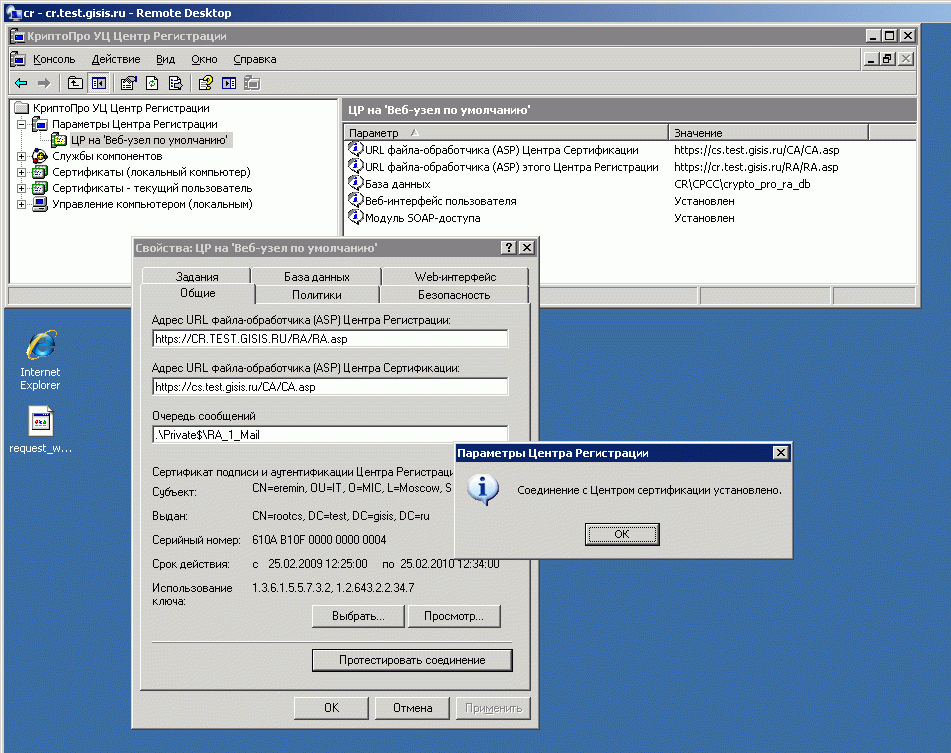Switch to the Безопасность tab
The width and height of the screenshot is (951, 753).
(x=454, y=295)
